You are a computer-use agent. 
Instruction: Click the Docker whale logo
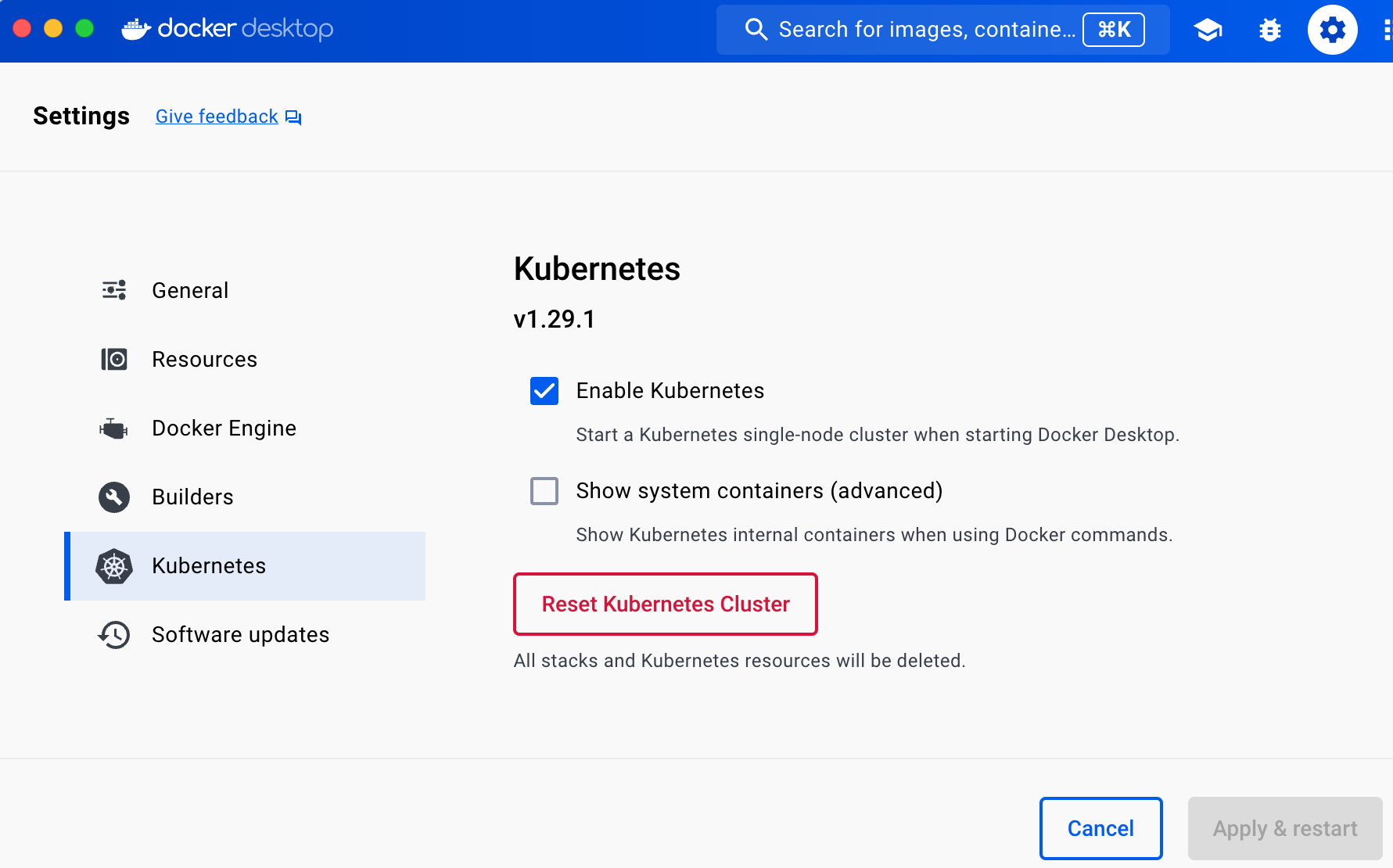(136, 29)
